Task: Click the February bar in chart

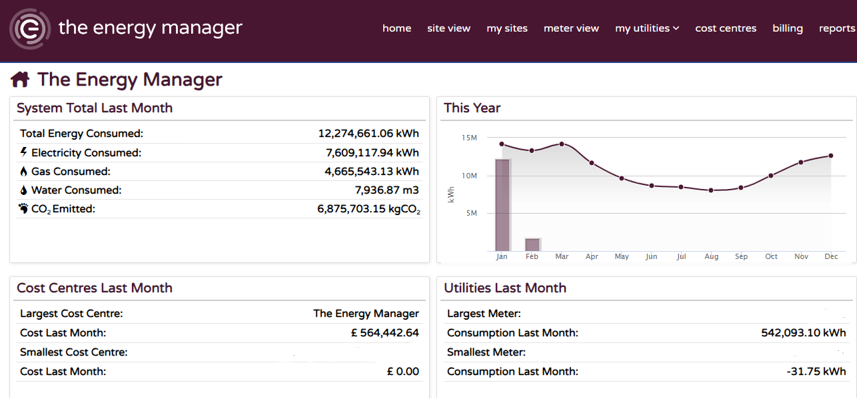Action: [532, 245]
